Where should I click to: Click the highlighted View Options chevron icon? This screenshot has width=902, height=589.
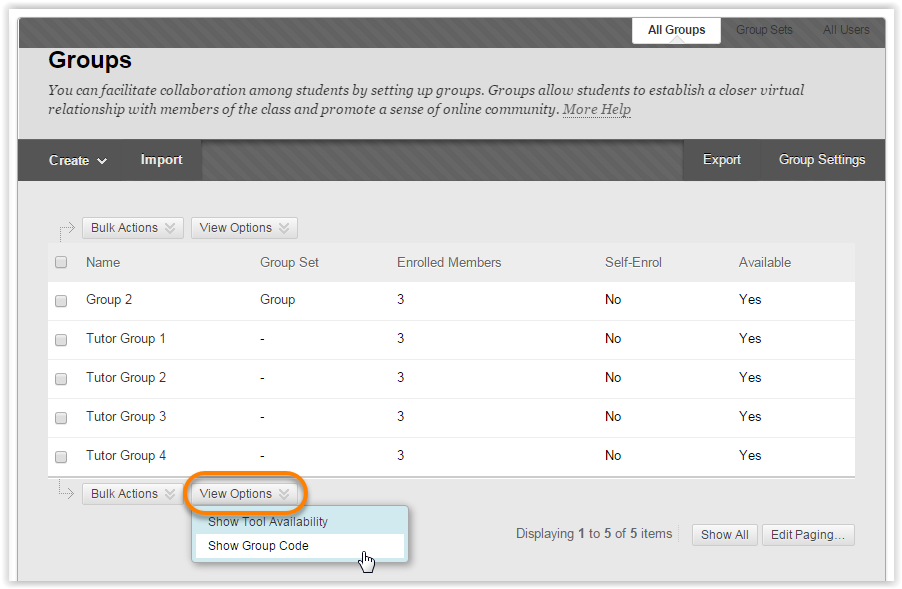tap(284, 494)
